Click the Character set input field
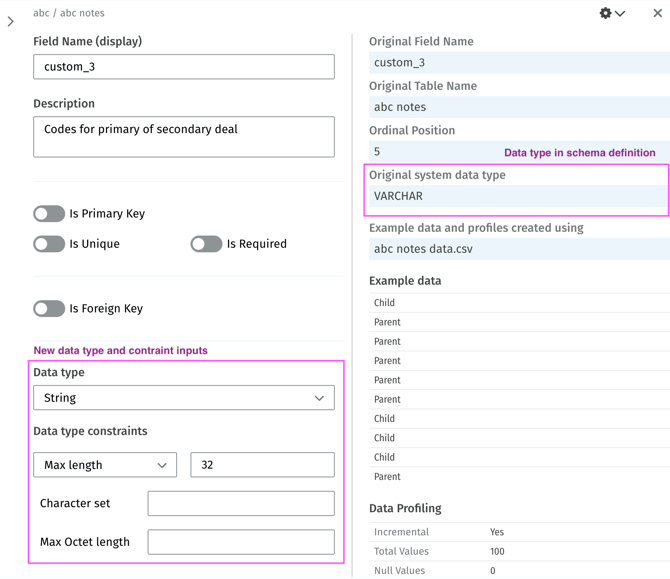The image size is (670, 579). pyautogui.click(x=241, y=503)
